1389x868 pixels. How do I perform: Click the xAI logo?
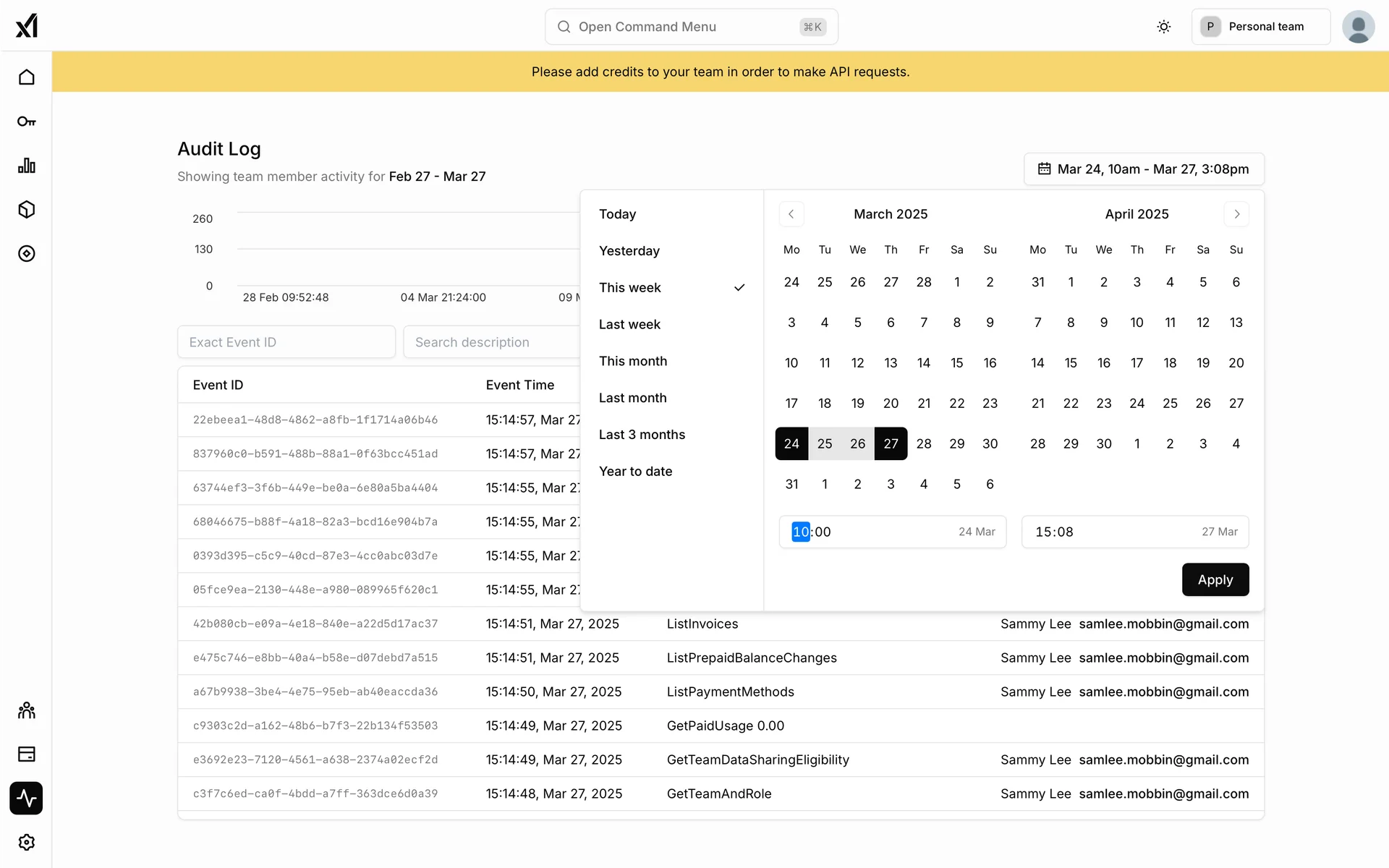pyautogui.click(x=27, y=26)
